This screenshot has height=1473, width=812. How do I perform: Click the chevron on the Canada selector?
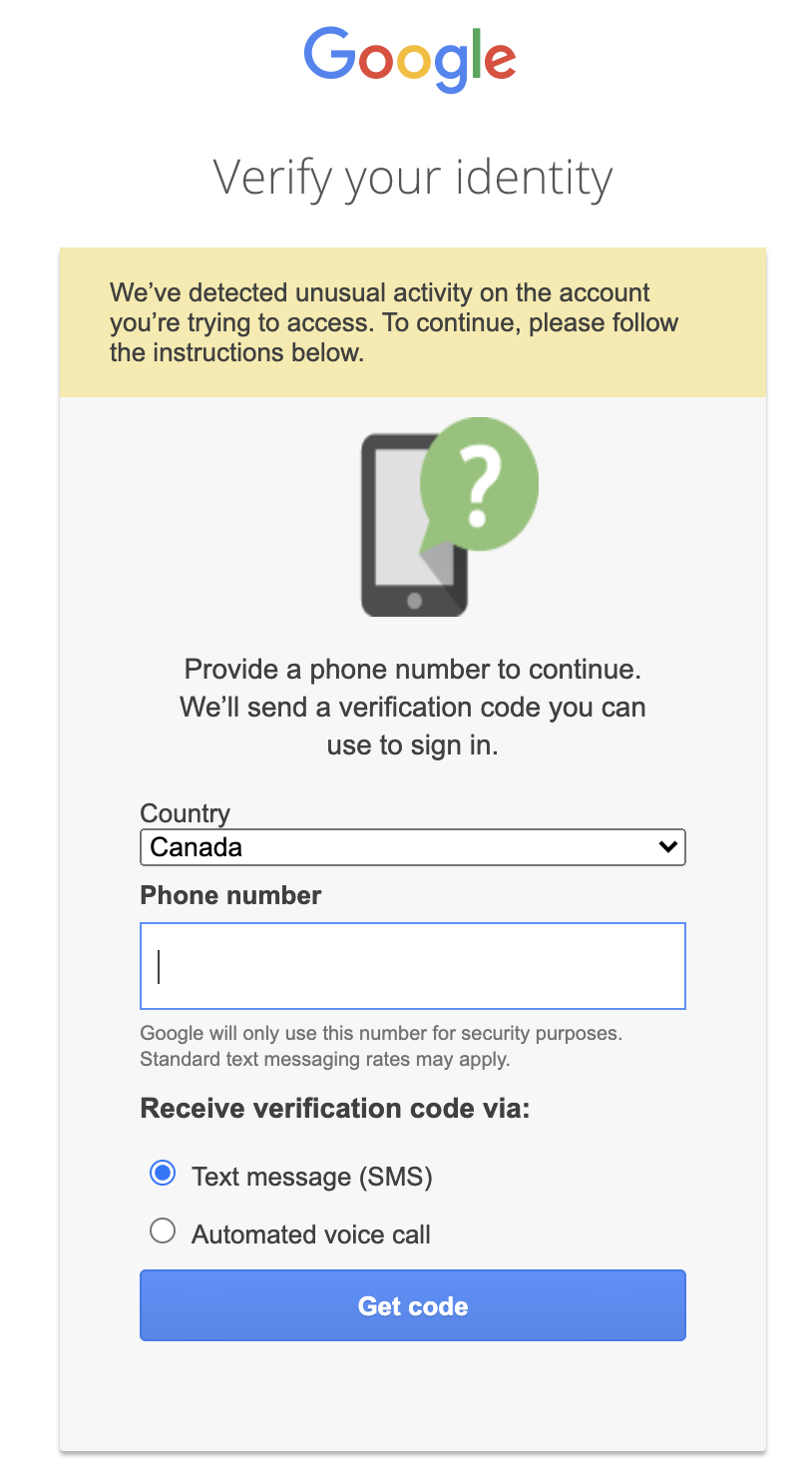pyautogui.click(x=666, y=847)
